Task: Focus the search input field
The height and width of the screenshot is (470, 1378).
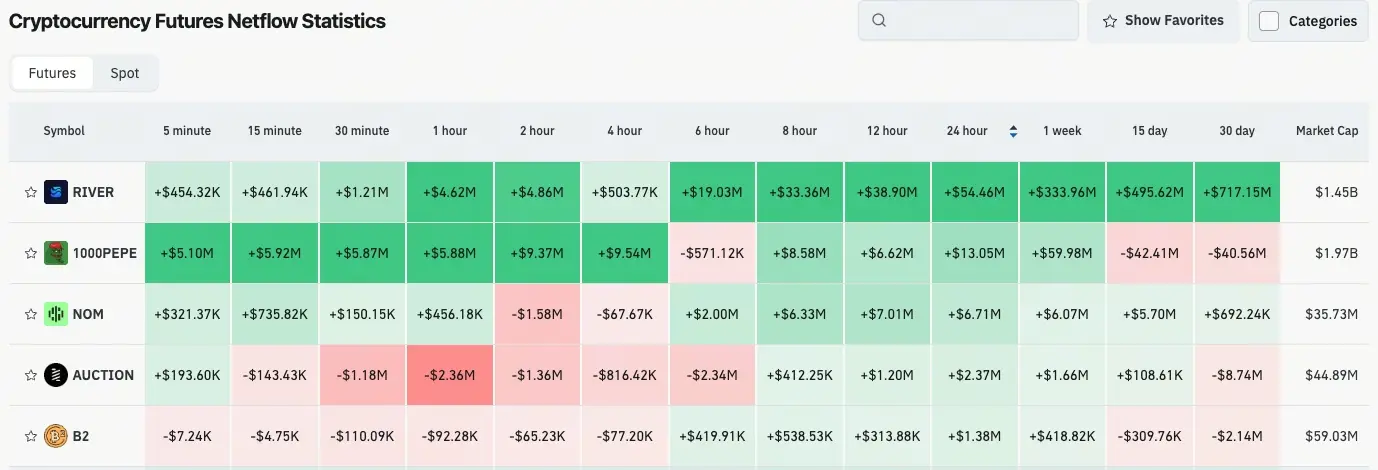Action: [x=968, y=20]
